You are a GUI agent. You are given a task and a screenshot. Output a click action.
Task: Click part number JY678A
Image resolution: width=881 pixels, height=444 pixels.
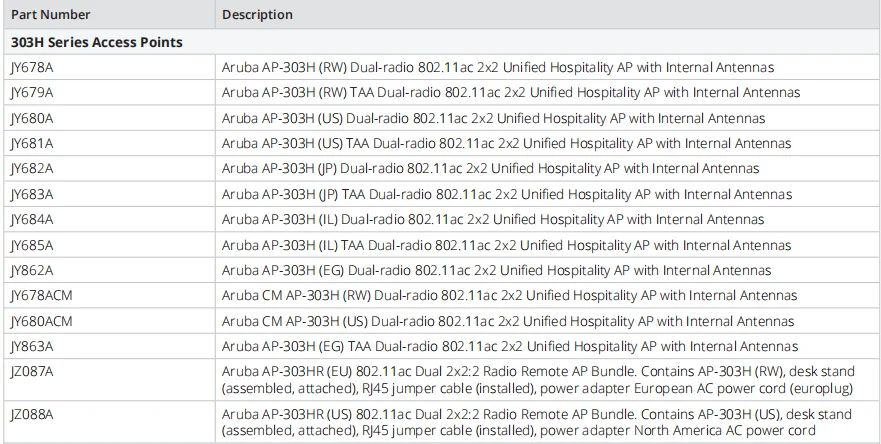point(32,67)
